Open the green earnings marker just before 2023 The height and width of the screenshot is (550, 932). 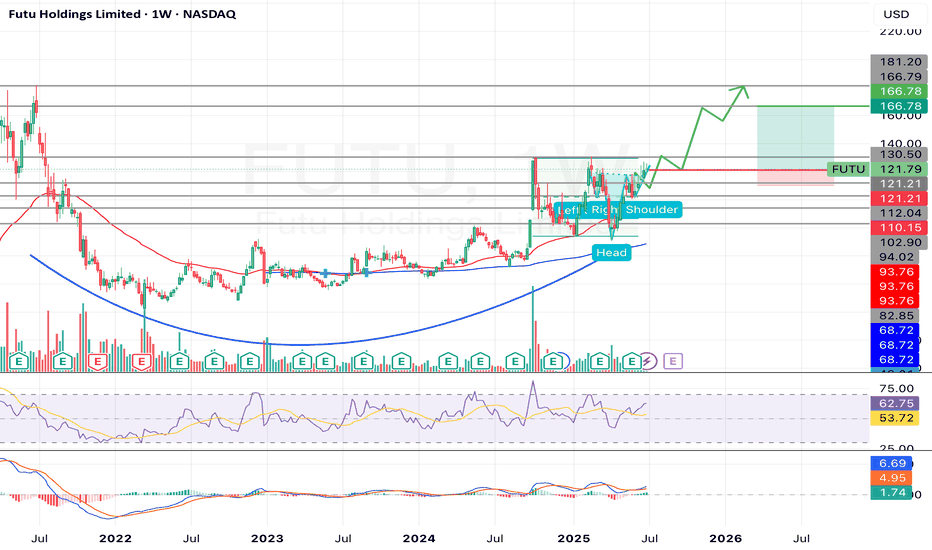[x=250, y=361]
